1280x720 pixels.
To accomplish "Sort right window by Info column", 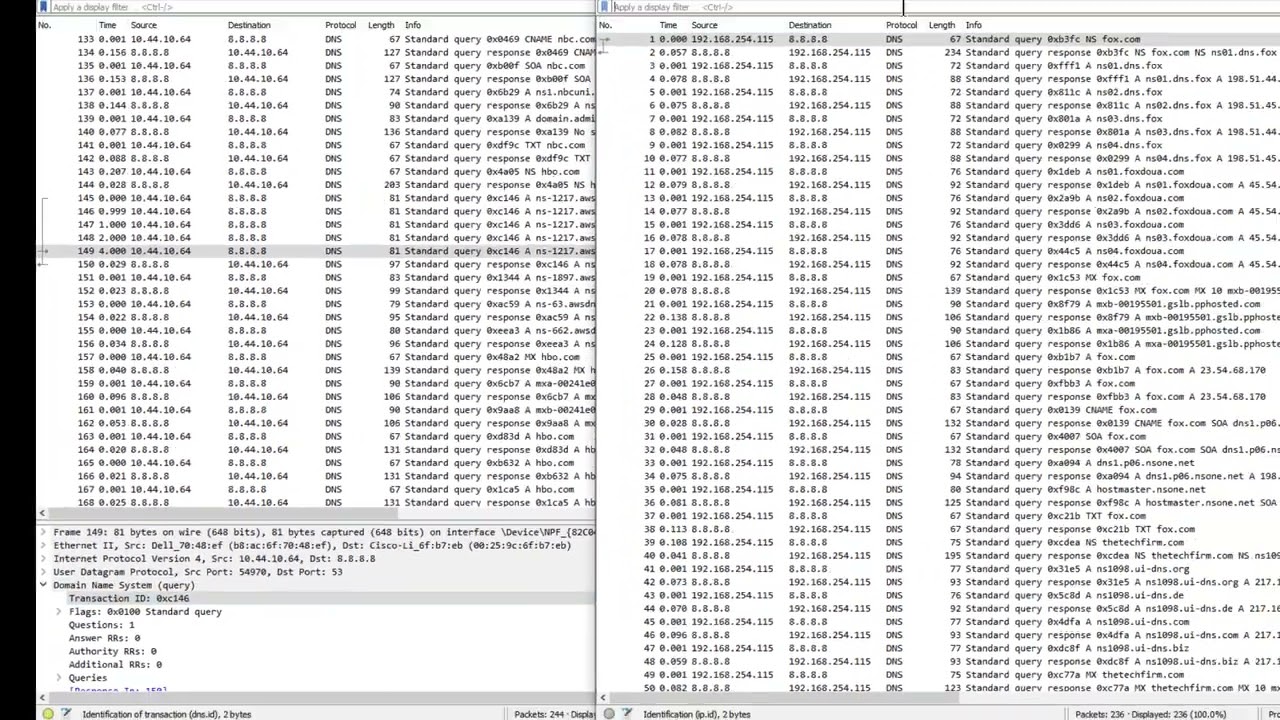I will (973, 25).
